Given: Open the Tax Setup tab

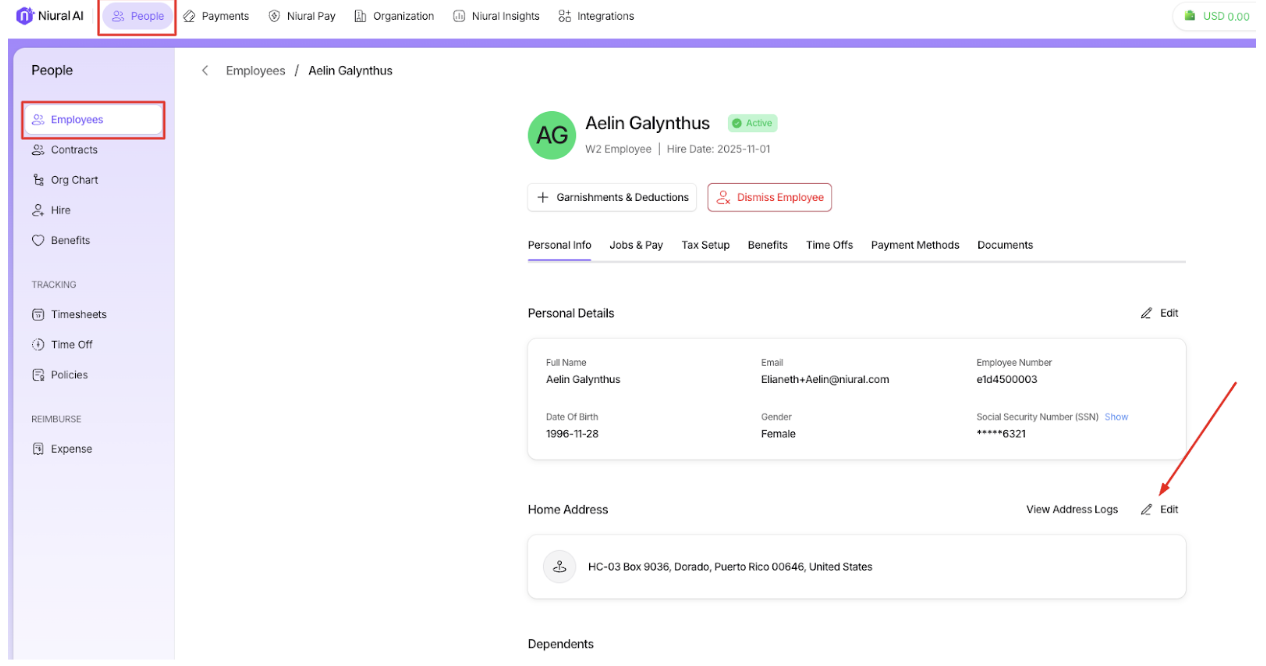Looking at the screenshot, I should [705, 245].
